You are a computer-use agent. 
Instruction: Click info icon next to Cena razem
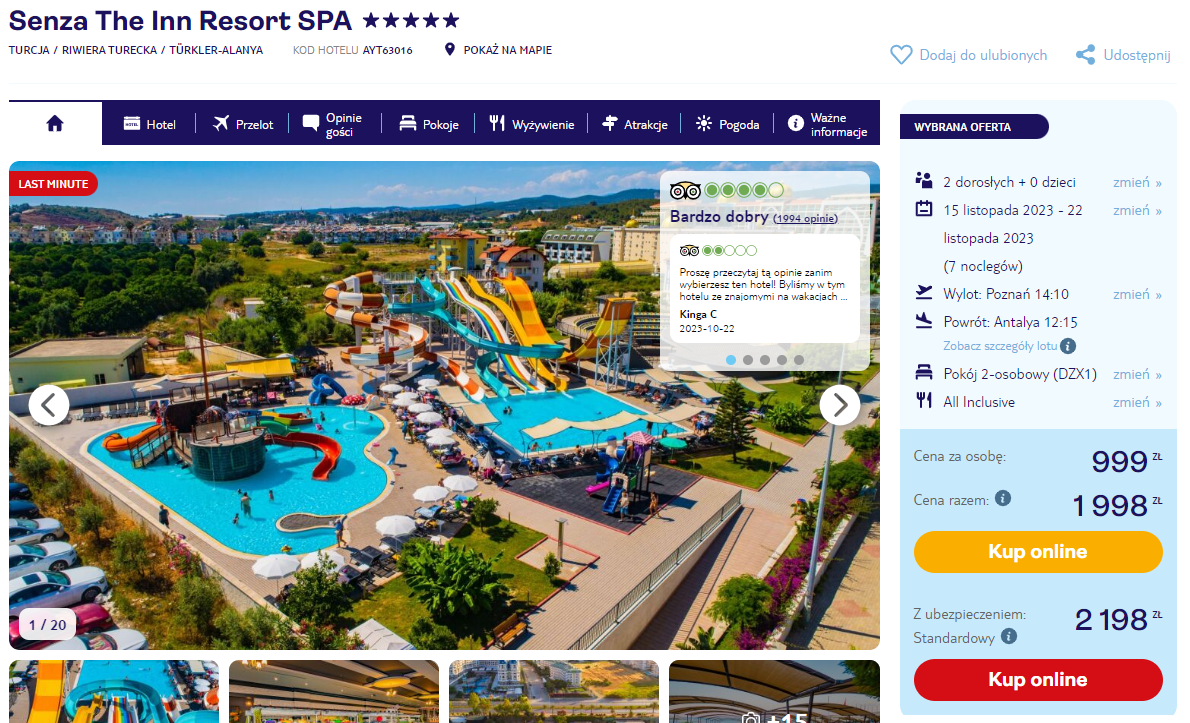(x=1003, y=498)
